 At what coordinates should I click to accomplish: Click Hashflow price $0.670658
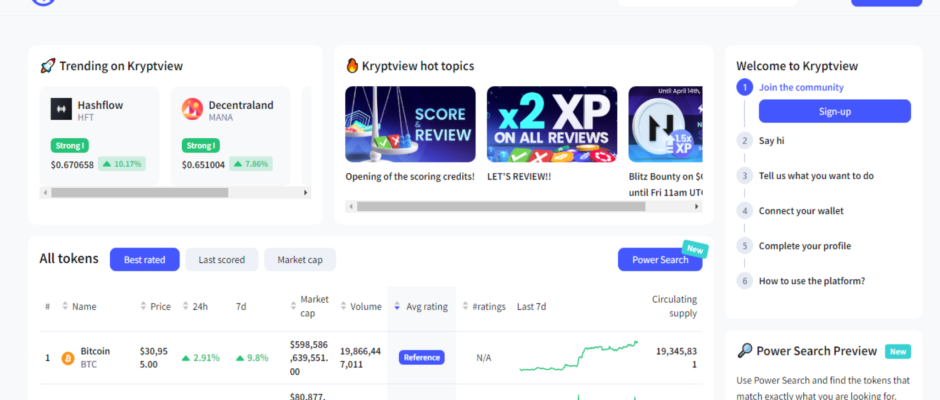(x=73, y=164)
